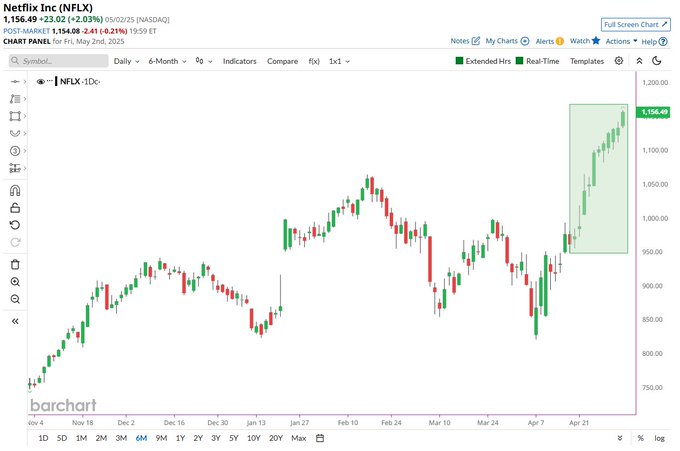Click the Watch star icon
Image resolution: width=680 pixels, height=451 pixels.
(x=596, y=40)
